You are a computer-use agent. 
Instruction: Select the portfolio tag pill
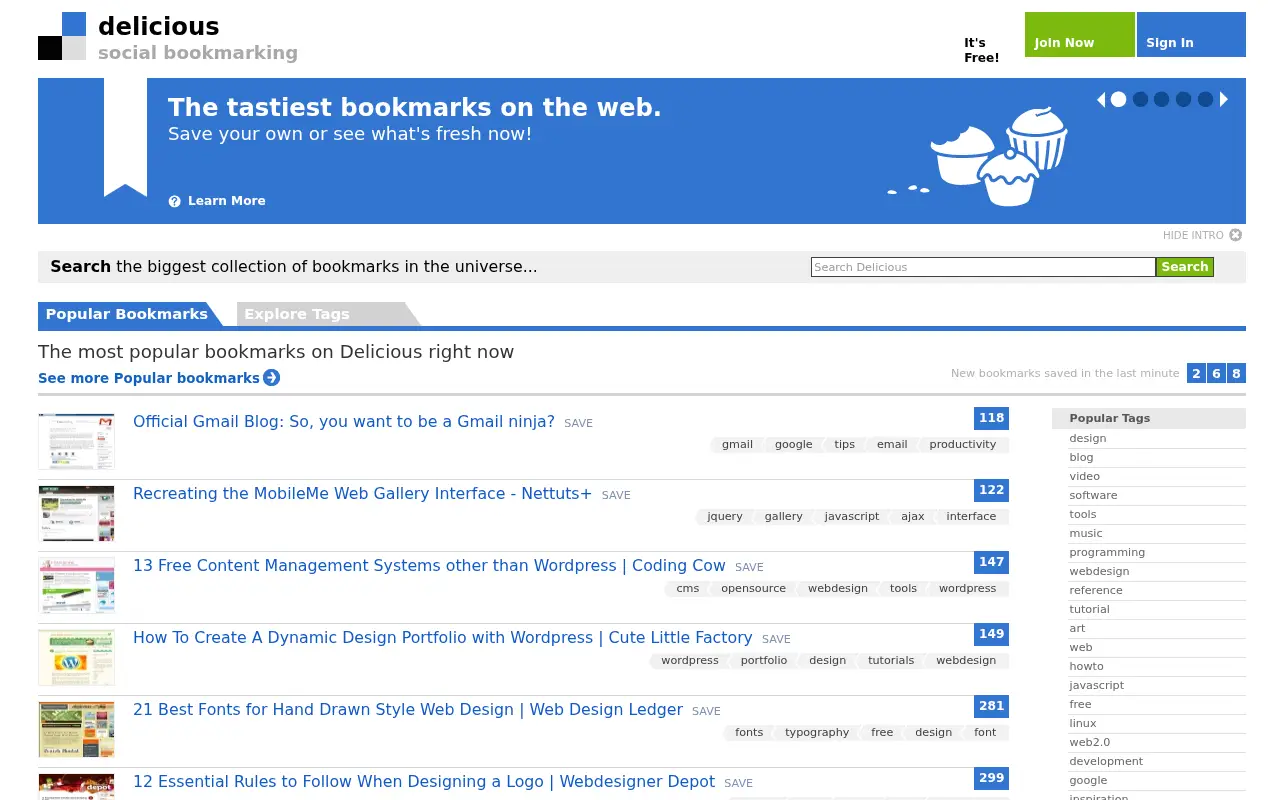click(764, 661)
